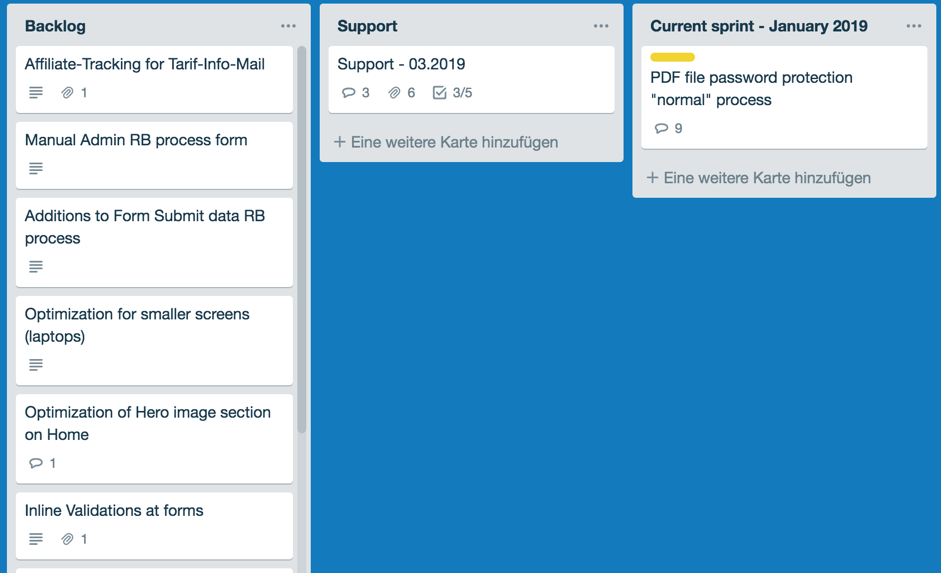
Task: Open the Inline Validations at forms card
Action: click(x=154, y=526)
